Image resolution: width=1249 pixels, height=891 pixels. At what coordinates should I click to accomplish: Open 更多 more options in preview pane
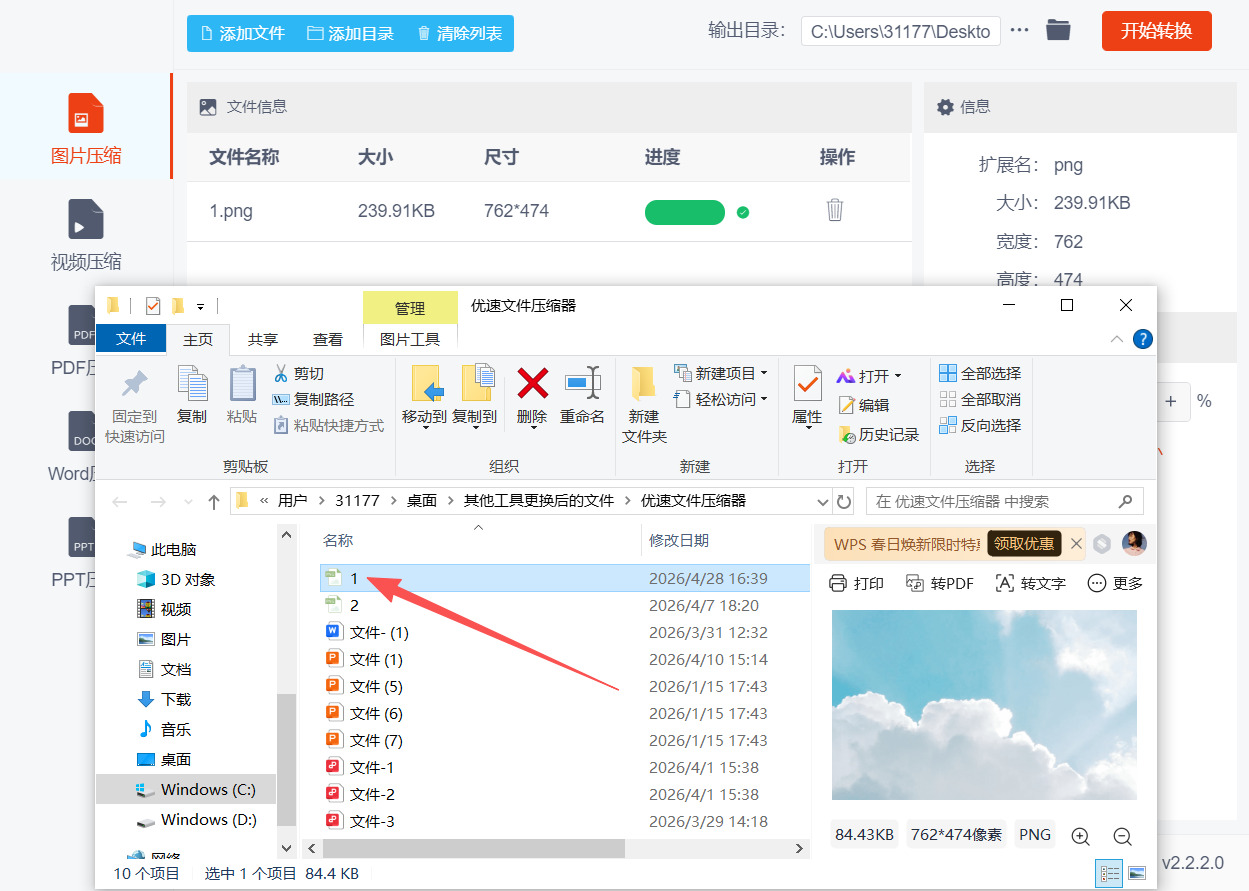[1115, 583]
